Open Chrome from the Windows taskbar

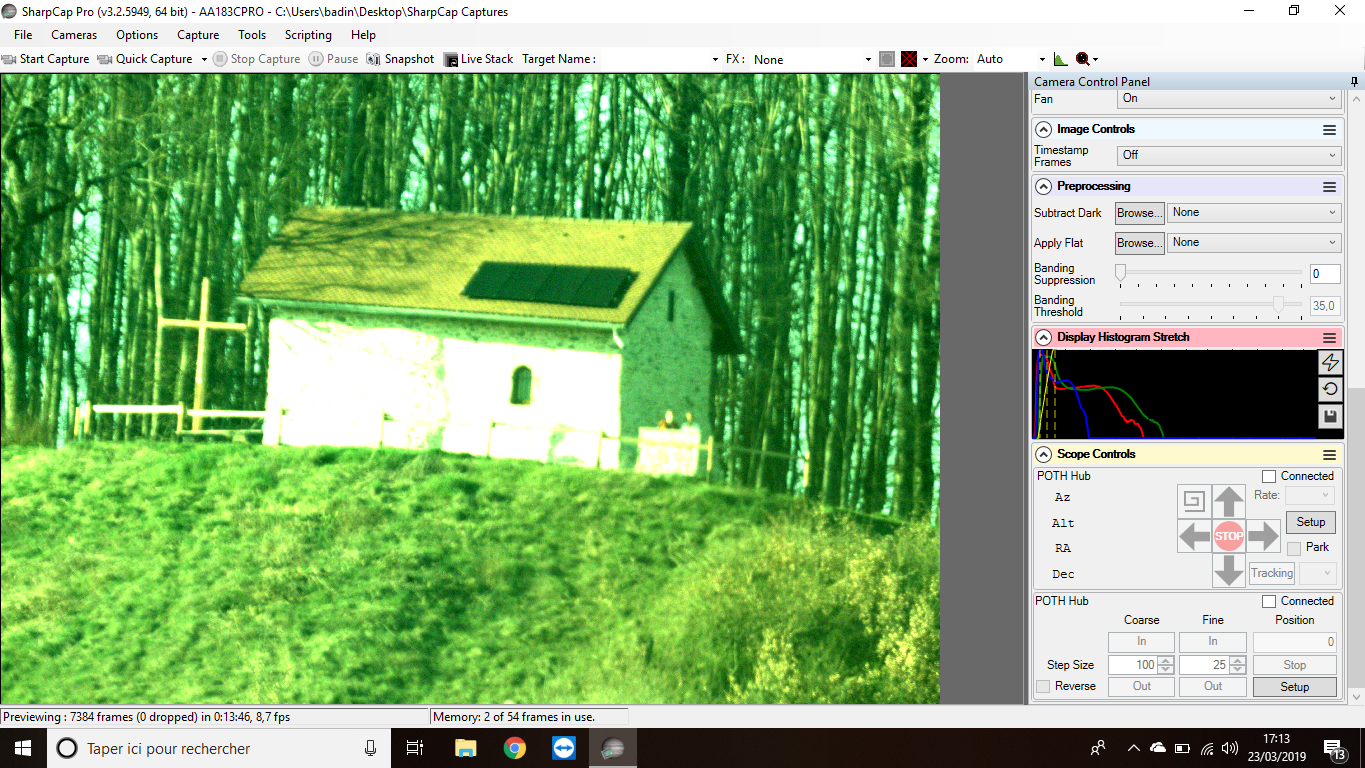pos(515,748)
